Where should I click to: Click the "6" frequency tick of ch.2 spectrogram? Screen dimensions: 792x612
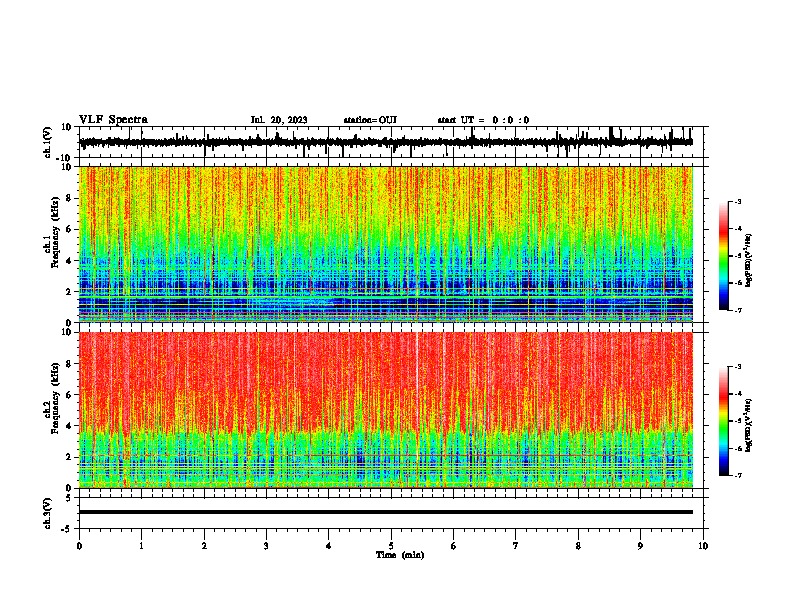[x=69, y=395]
